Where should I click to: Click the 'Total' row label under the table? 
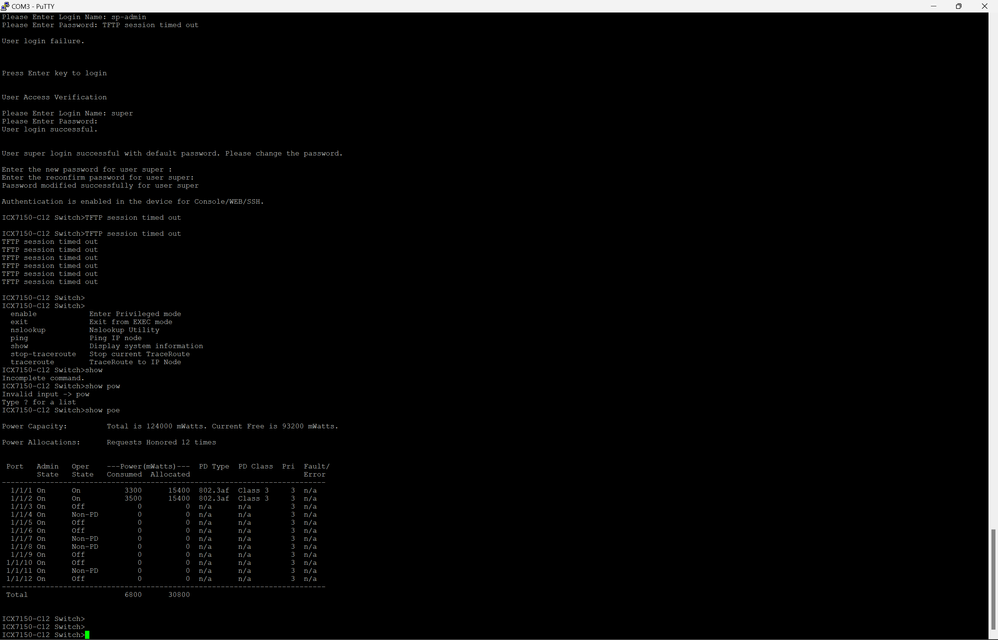[x=17, y=594]
